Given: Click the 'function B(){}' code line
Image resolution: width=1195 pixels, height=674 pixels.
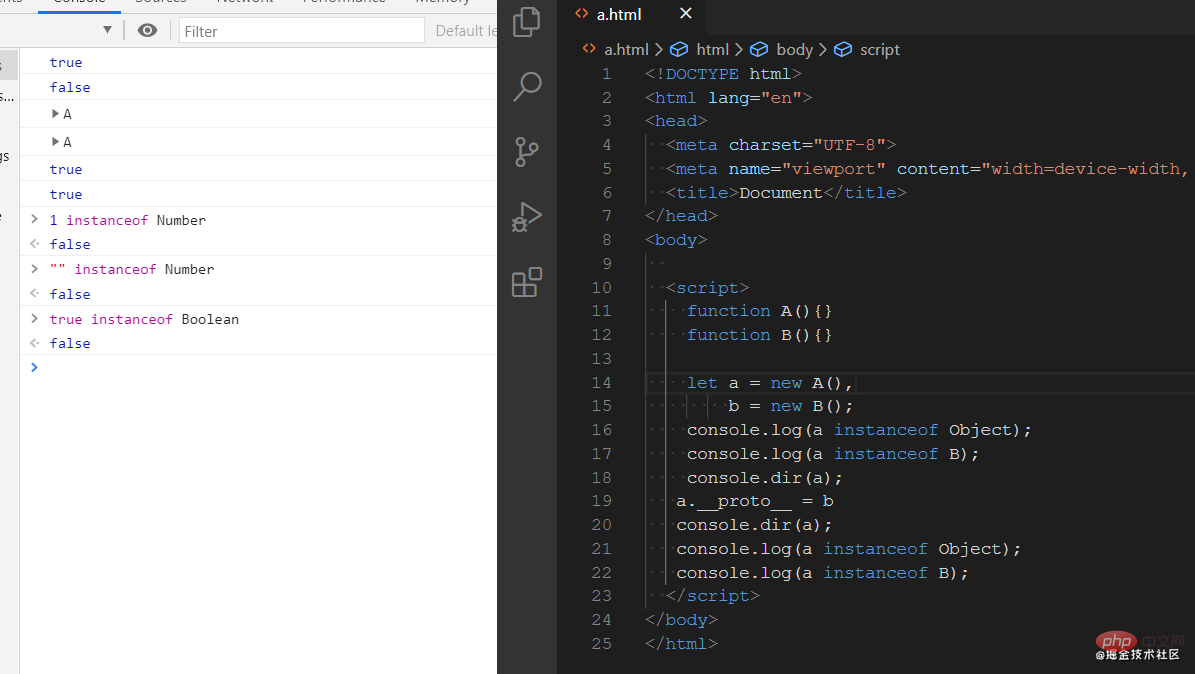Looking at the screenshot, I should [x=759, y=335].
